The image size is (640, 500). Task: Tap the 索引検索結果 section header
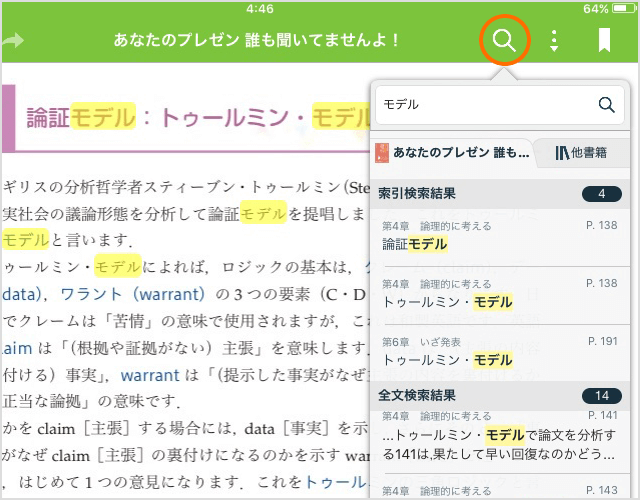click(500, 193)
